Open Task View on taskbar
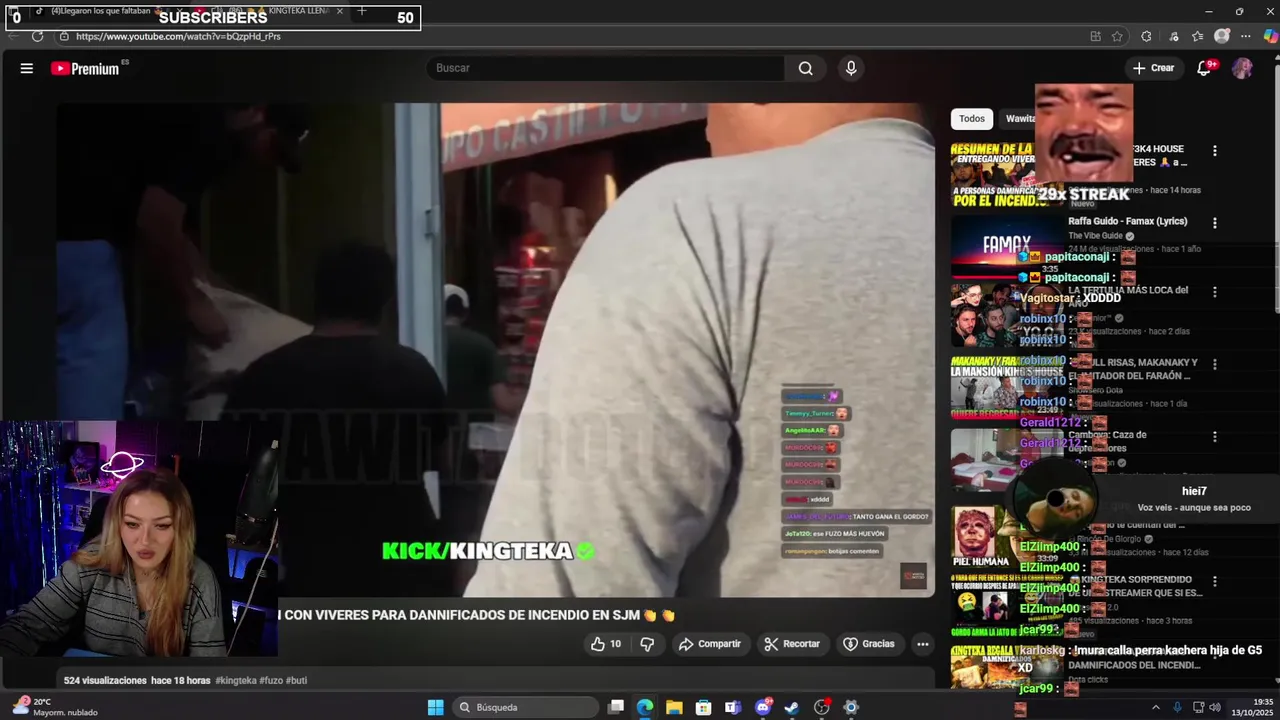Viewport: 1280px width, 720px height. point(616,707)
